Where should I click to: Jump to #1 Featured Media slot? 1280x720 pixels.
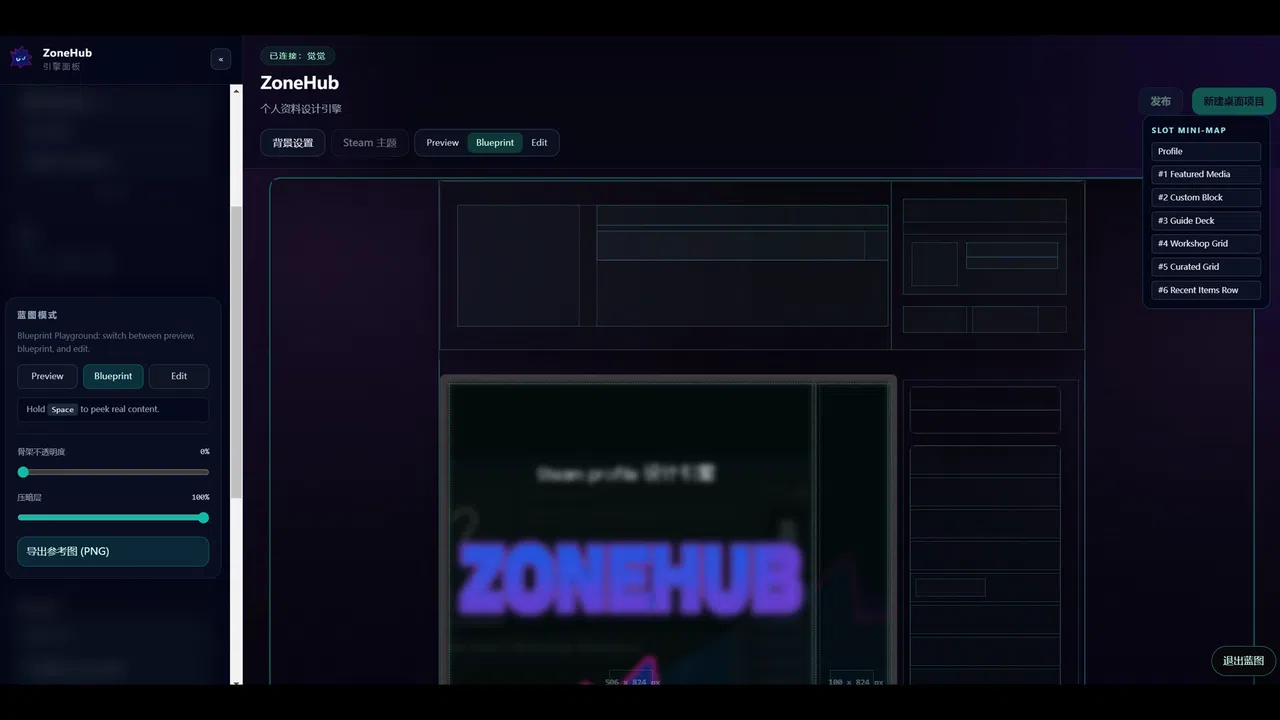pyautogui.click(x=1206, y=174)
